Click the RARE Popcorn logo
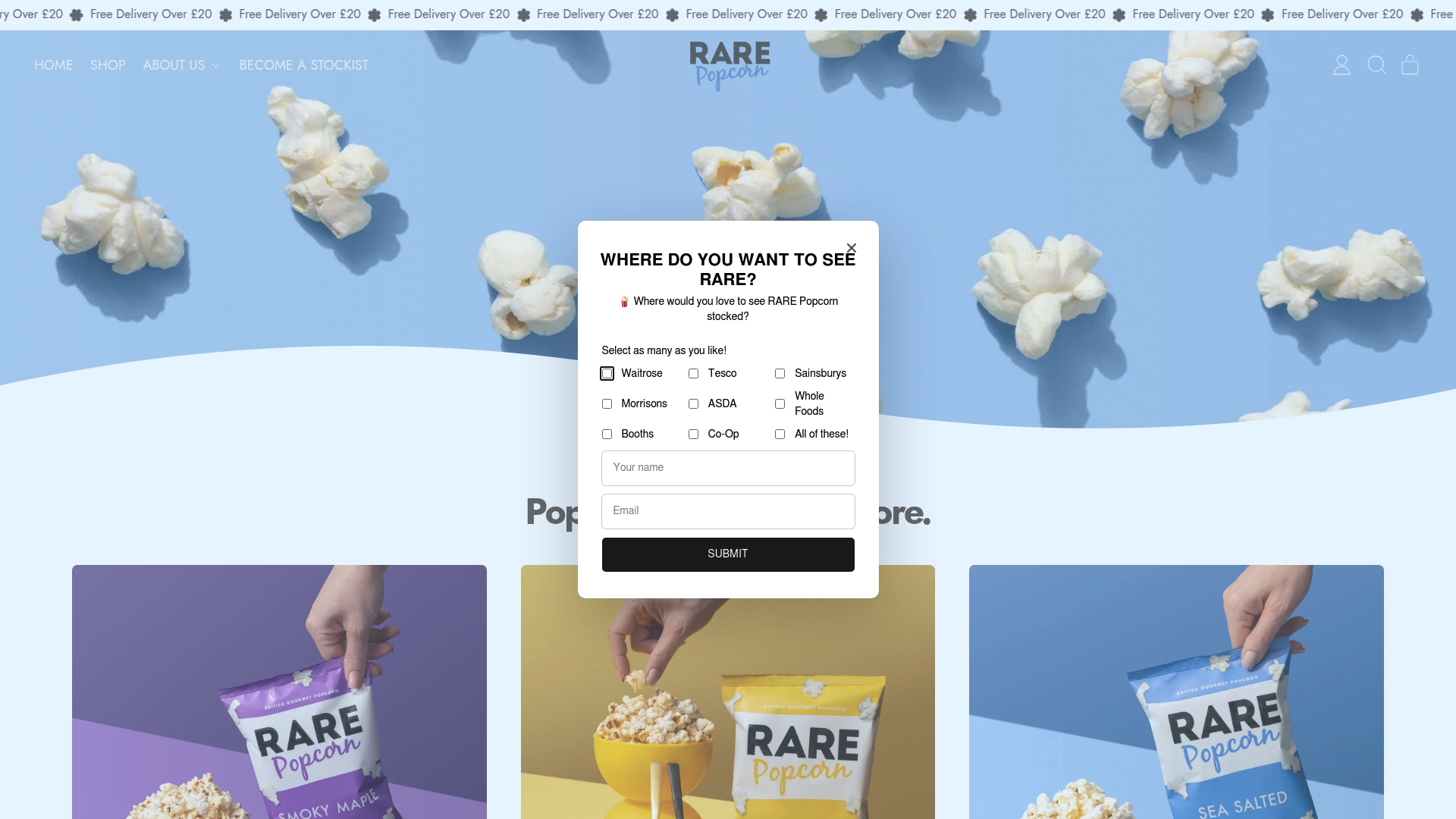The height and width of the screenshot is (819, 1456). point(729,65)
